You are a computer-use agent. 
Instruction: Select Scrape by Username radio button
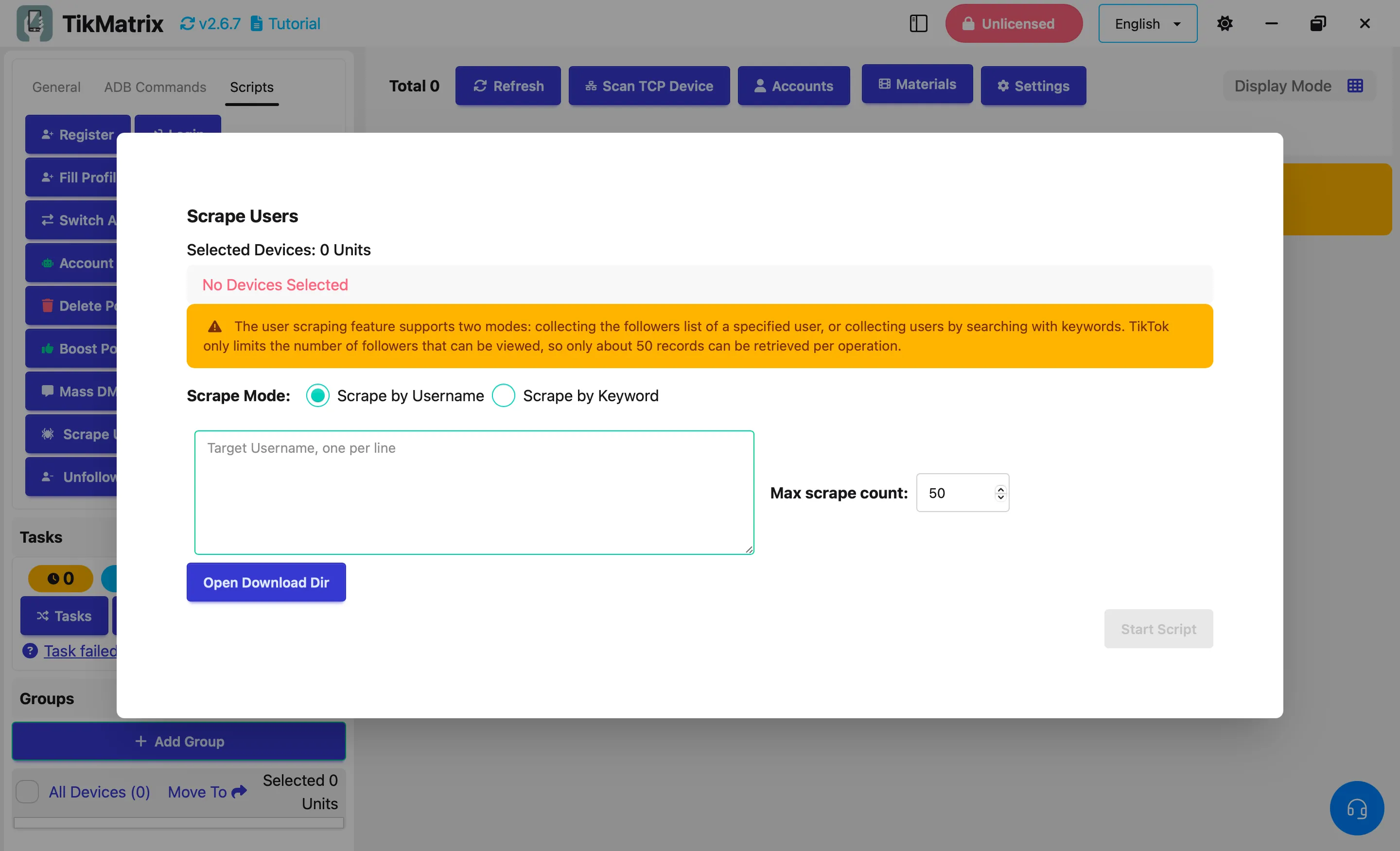(317, 395)
